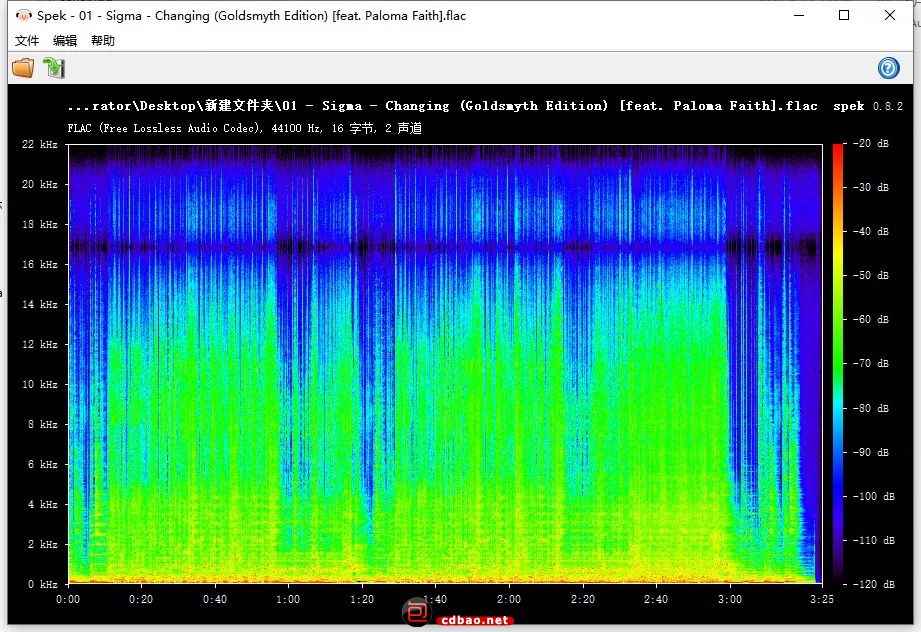Click the -120 dB scale label
Image resolution: width=921 pixels, height=632 pixels.
coord(873,584)
